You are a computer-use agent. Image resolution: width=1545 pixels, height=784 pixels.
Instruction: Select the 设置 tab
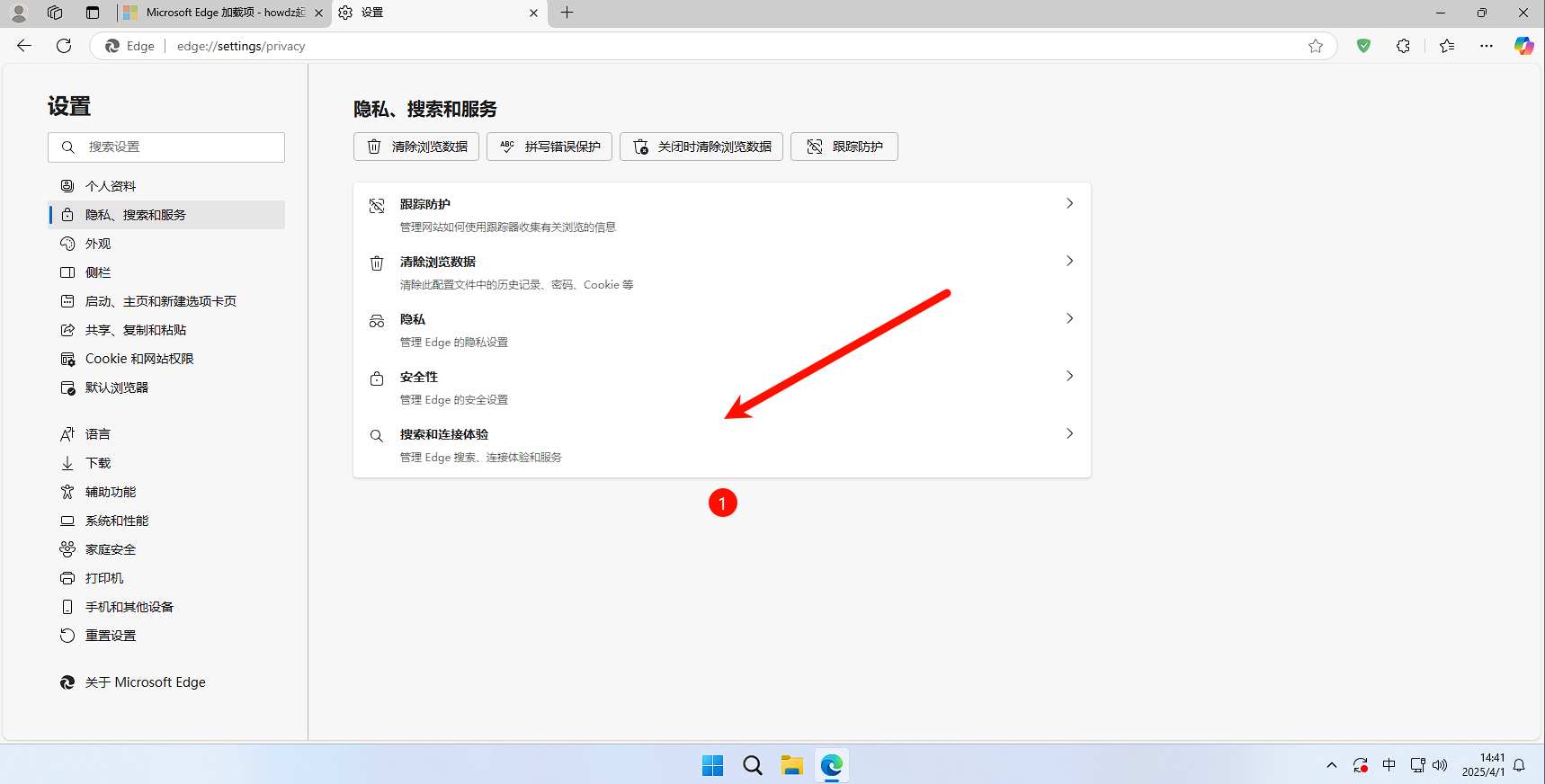pos(439,13)
